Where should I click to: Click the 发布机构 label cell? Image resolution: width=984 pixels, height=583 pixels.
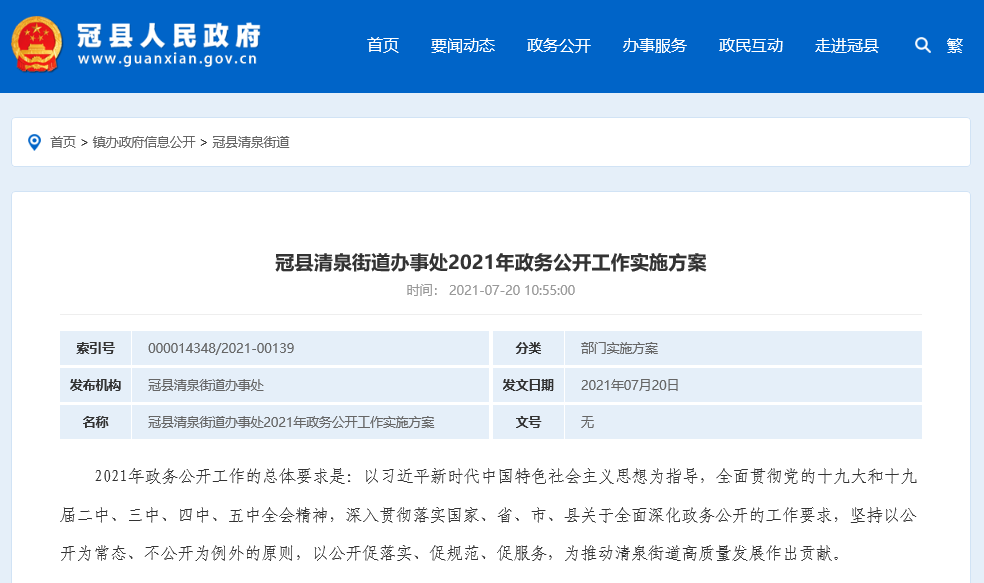pos(95,385)
